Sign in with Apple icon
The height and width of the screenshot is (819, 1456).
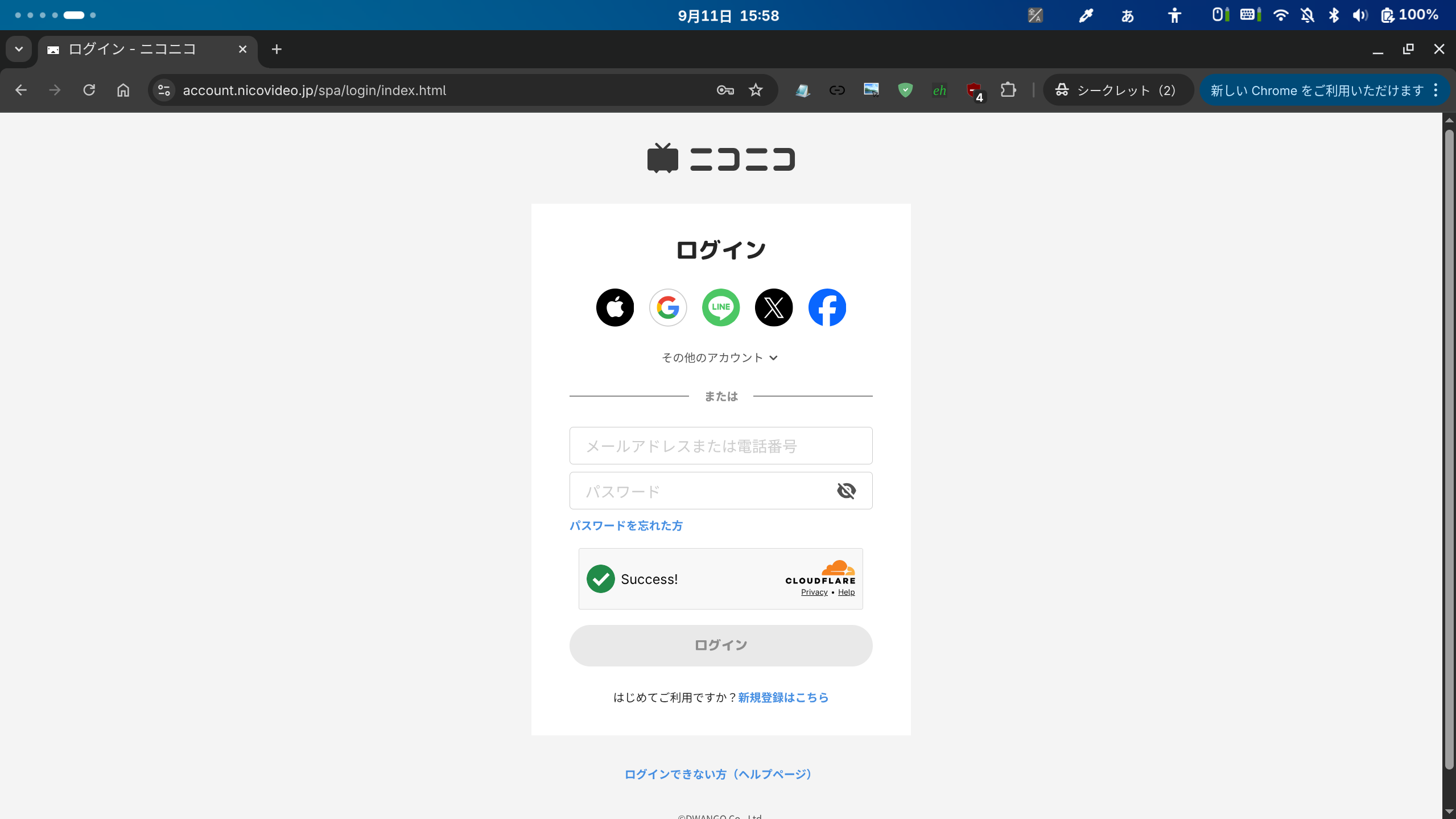click(614, 307)
